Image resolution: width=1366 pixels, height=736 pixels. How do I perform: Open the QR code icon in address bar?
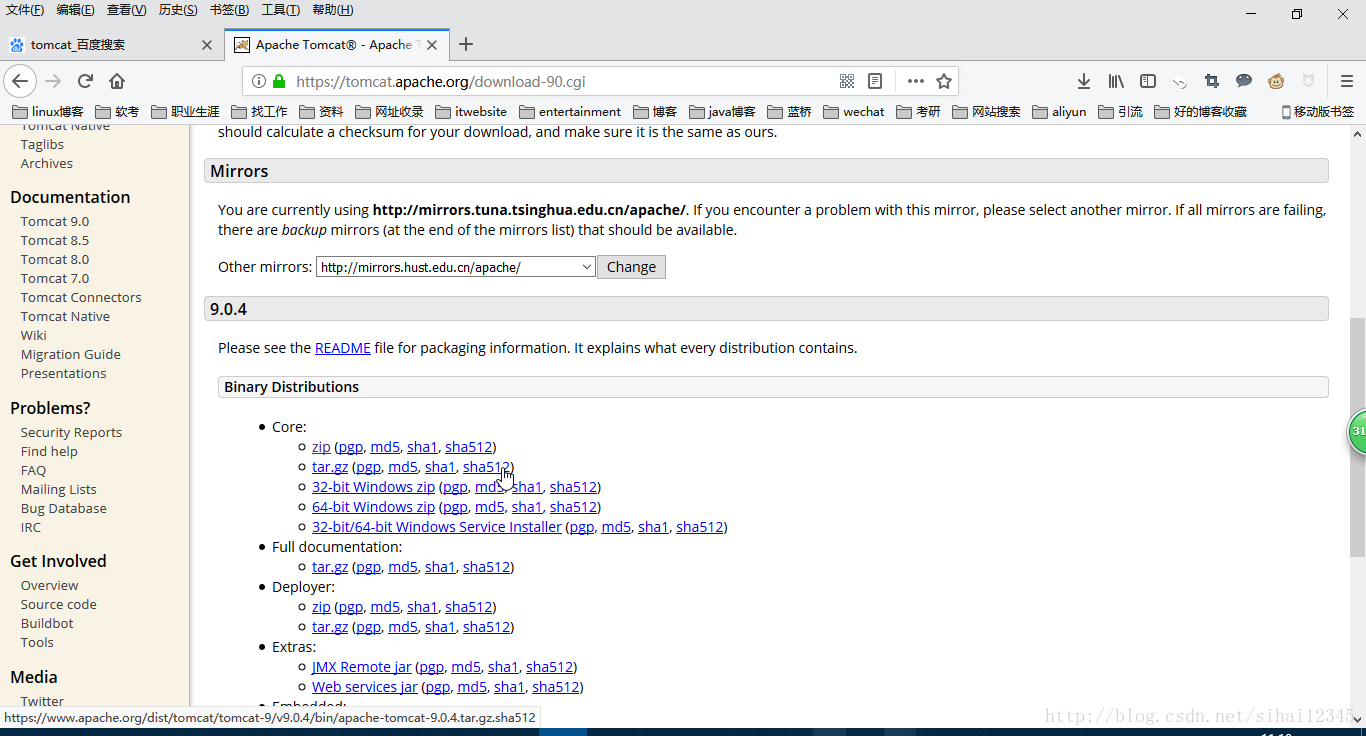(x=847, y=81)
